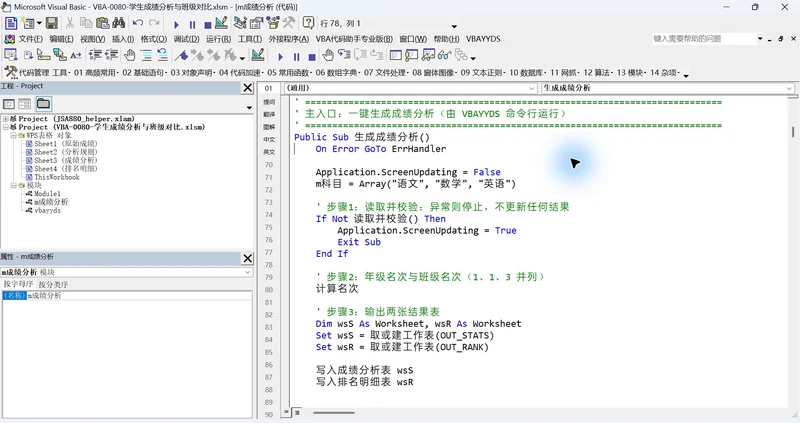The width and height of the screenshot is (800, 423).
Task: Collapse the 模块 folder node
Action: point(14,185)
